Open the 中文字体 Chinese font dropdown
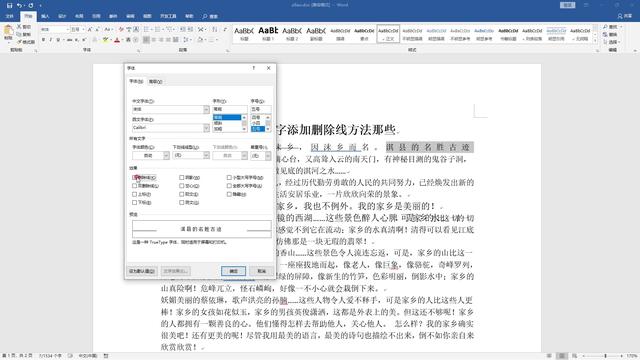The width and height of the screenshot is (640, 360). pyautogui.click(x=206, y=109)
